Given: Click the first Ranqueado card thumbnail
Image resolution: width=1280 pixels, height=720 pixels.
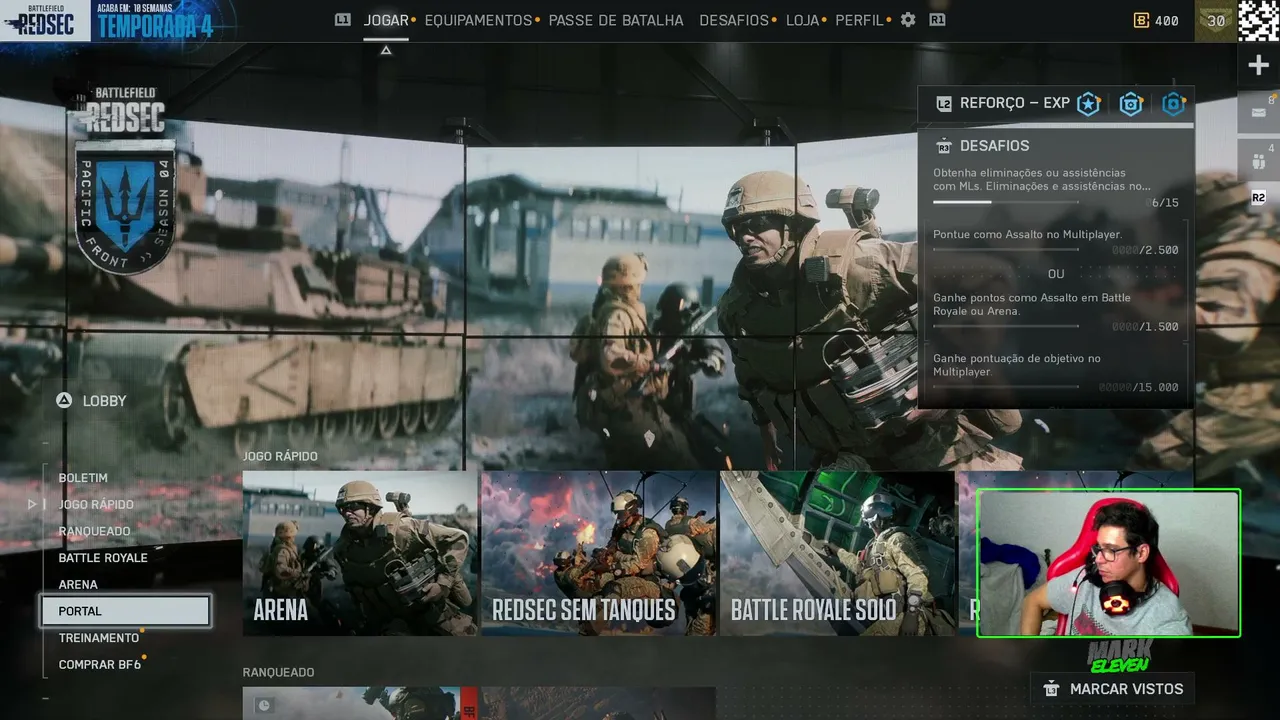Looking at the screenshot, I should [360, 703].
